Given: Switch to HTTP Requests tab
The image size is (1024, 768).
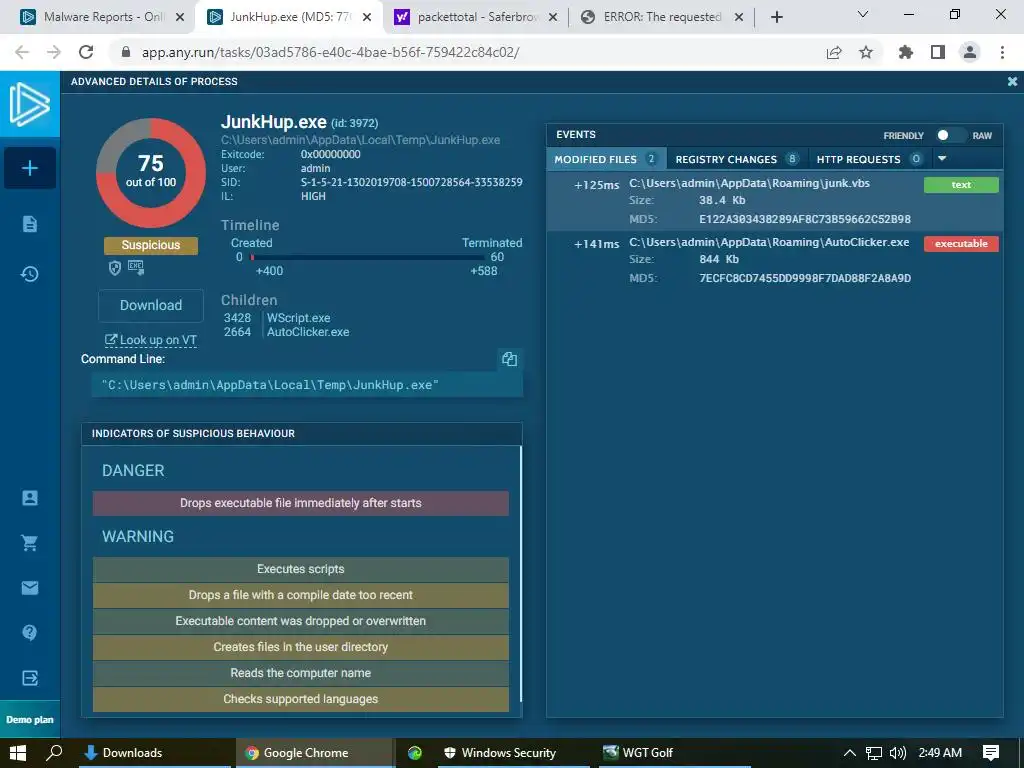Looking at the screenshot, I should pyautogui.click(x=869, y=159).
